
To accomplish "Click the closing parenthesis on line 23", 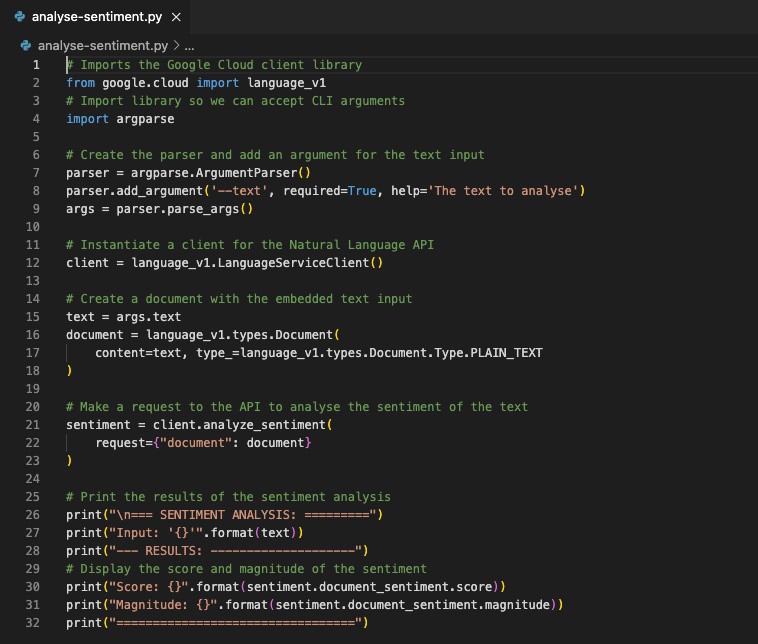I will point(69,461).
